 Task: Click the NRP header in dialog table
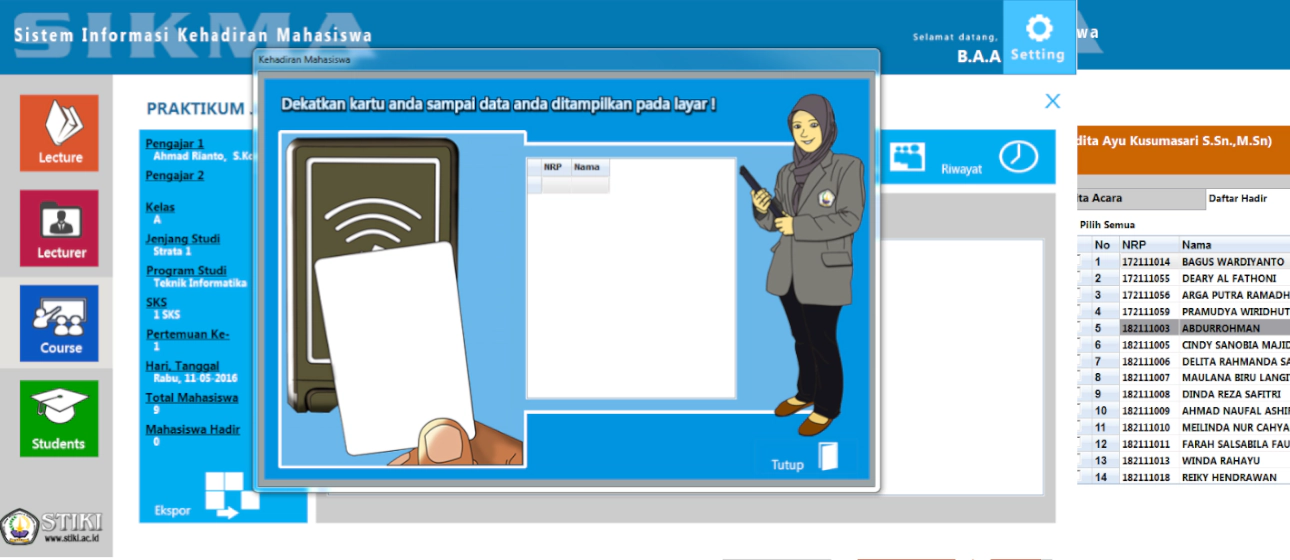555,168
